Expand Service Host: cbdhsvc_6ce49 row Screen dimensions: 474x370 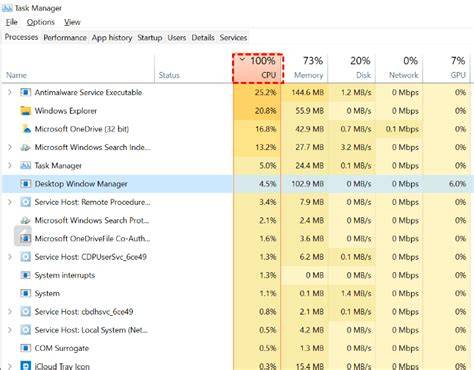coord(10,312)
